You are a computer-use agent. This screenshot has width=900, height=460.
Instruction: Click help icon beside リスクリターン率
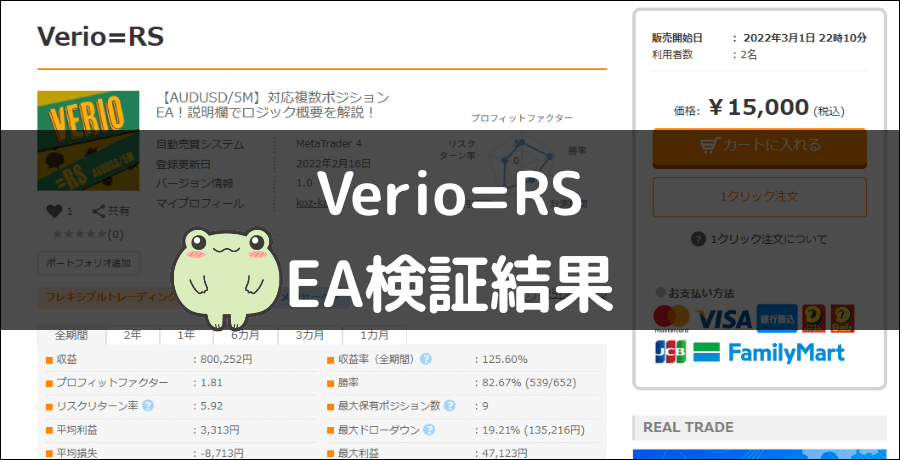point(148,406)
